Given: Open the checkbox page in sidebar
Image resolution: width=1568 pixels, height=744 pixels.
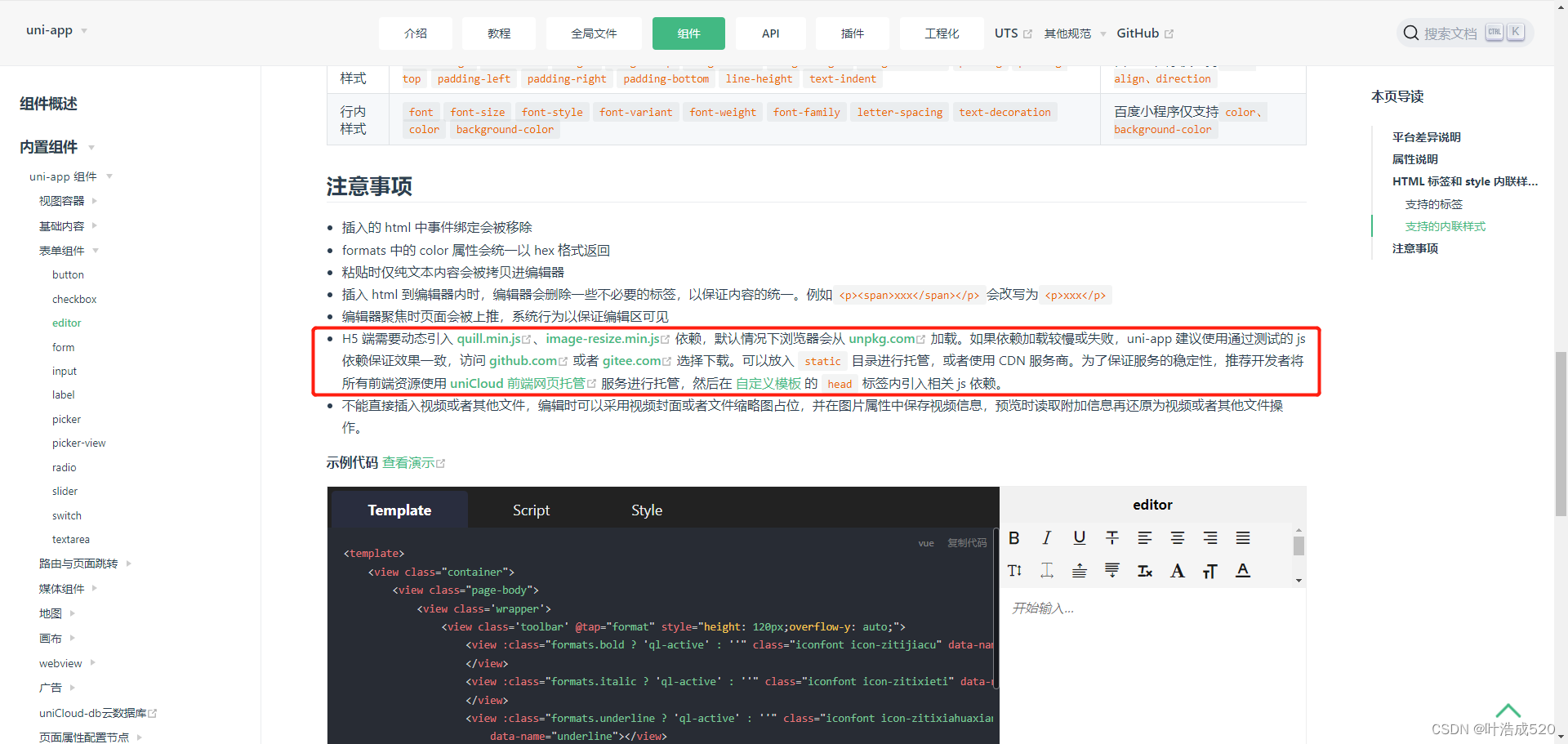Looking at the screenshot, I should coord(74,300).
